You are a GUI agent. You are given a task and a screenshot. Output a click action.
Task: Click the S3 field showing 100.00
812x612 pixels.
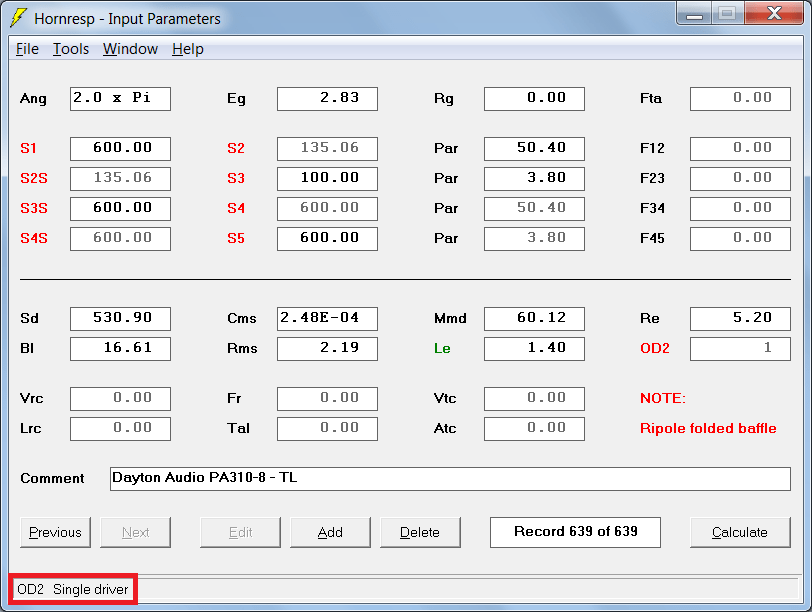(327, 179)
